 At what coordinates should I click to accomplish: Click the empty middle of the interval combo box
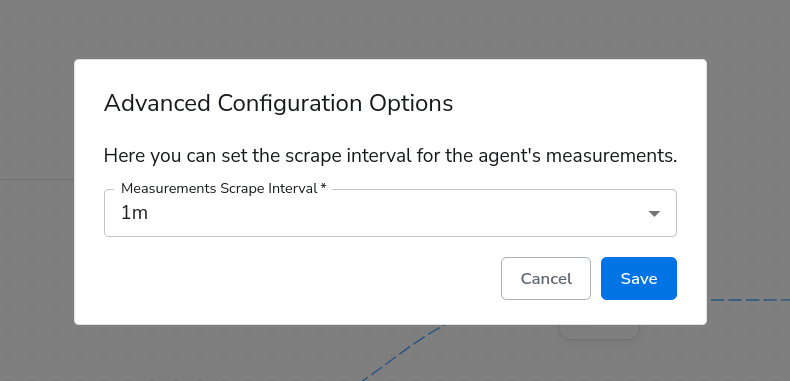point(390,213)
